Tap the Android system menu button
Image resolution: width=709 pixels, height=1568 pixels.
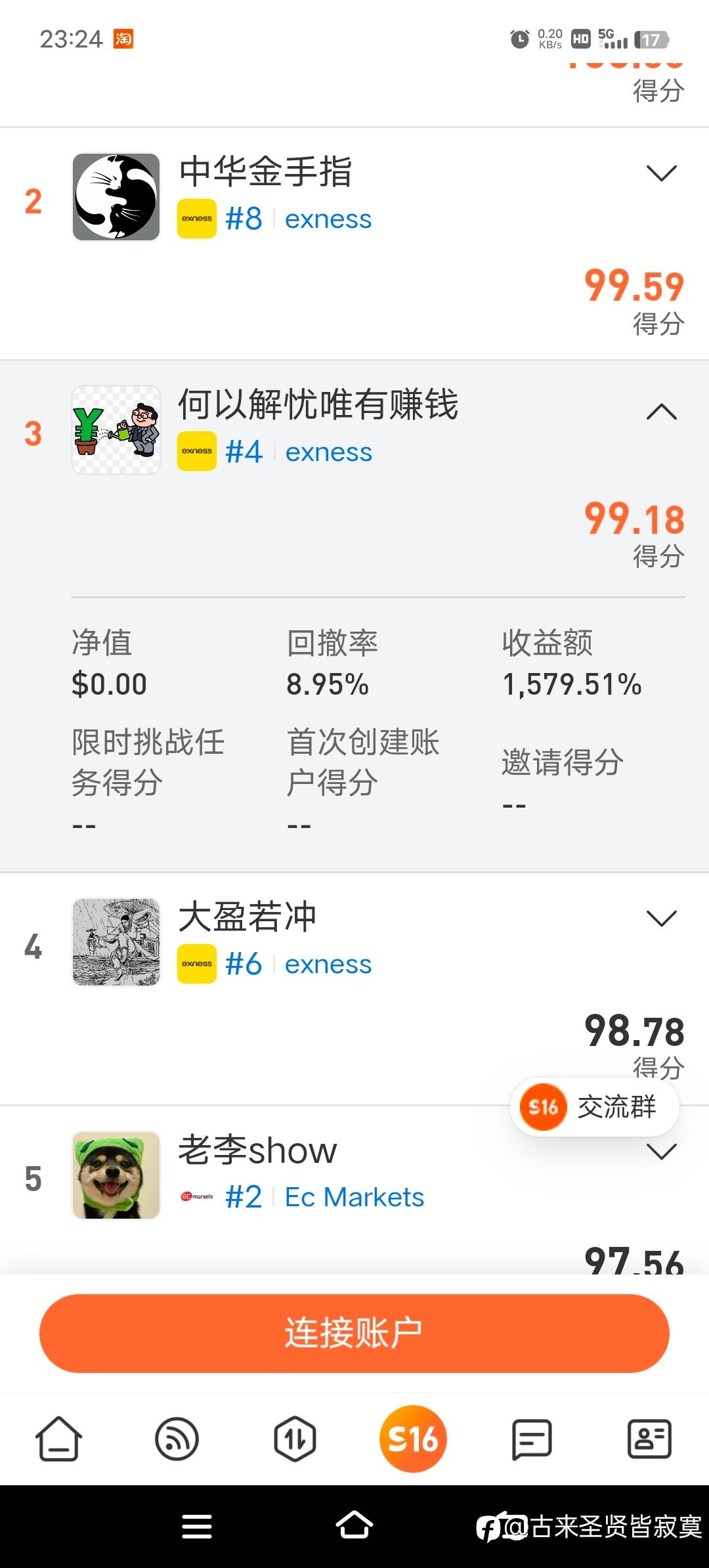[x=197, y=1527]
